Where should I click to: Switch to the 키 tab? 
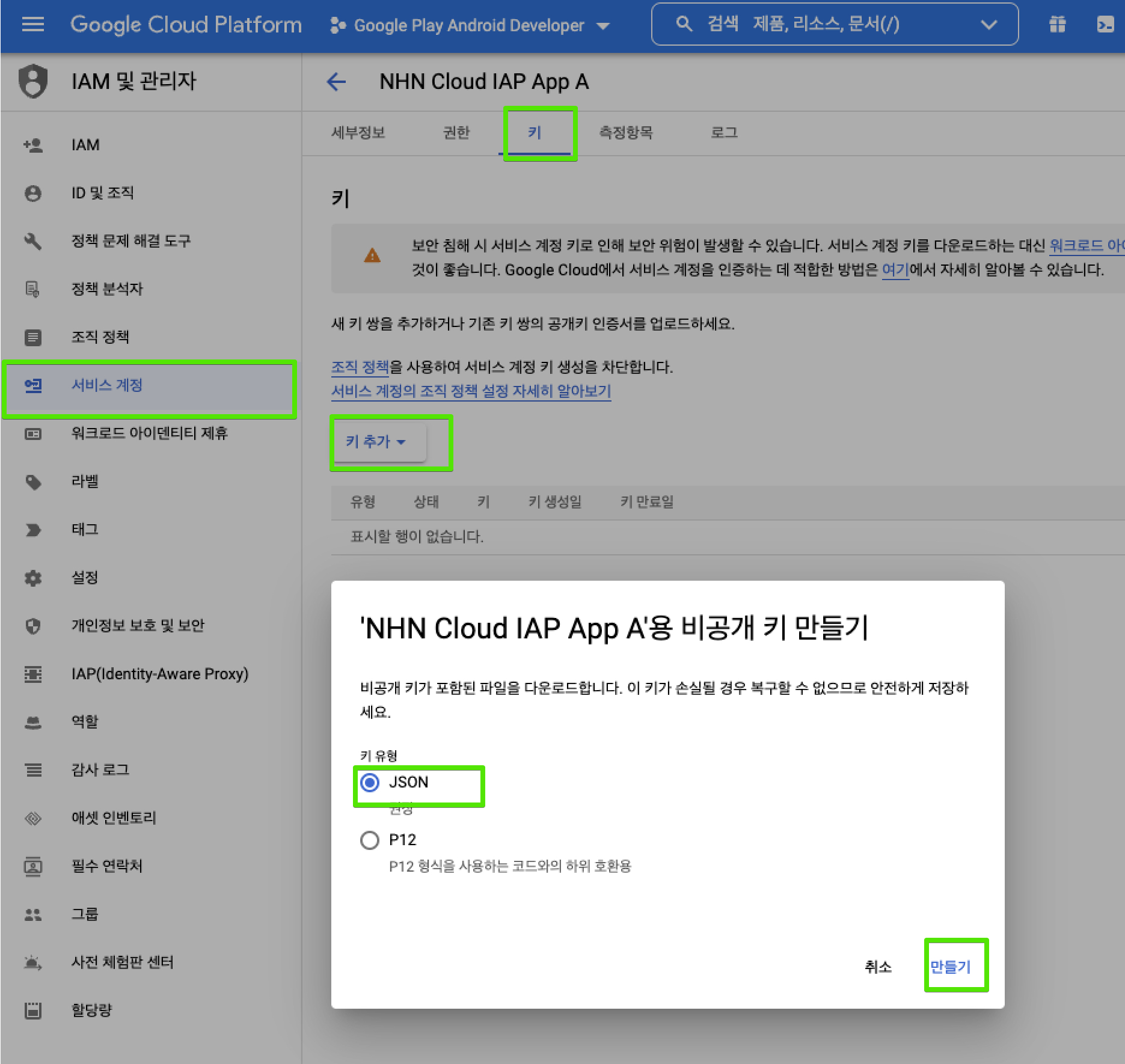coord(535,132)
